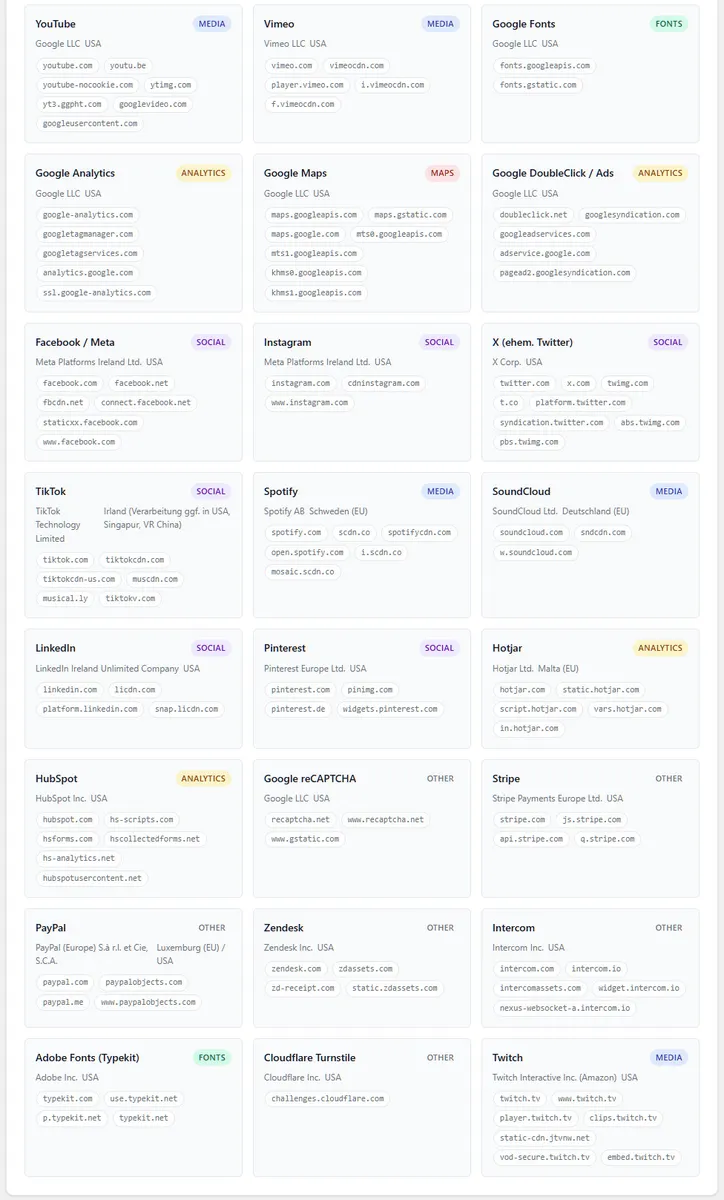Click the www.recaptcha.net domain chip
Viewport: 724px width, 1200px height.
pyautogui.click(x=385, y=820)
